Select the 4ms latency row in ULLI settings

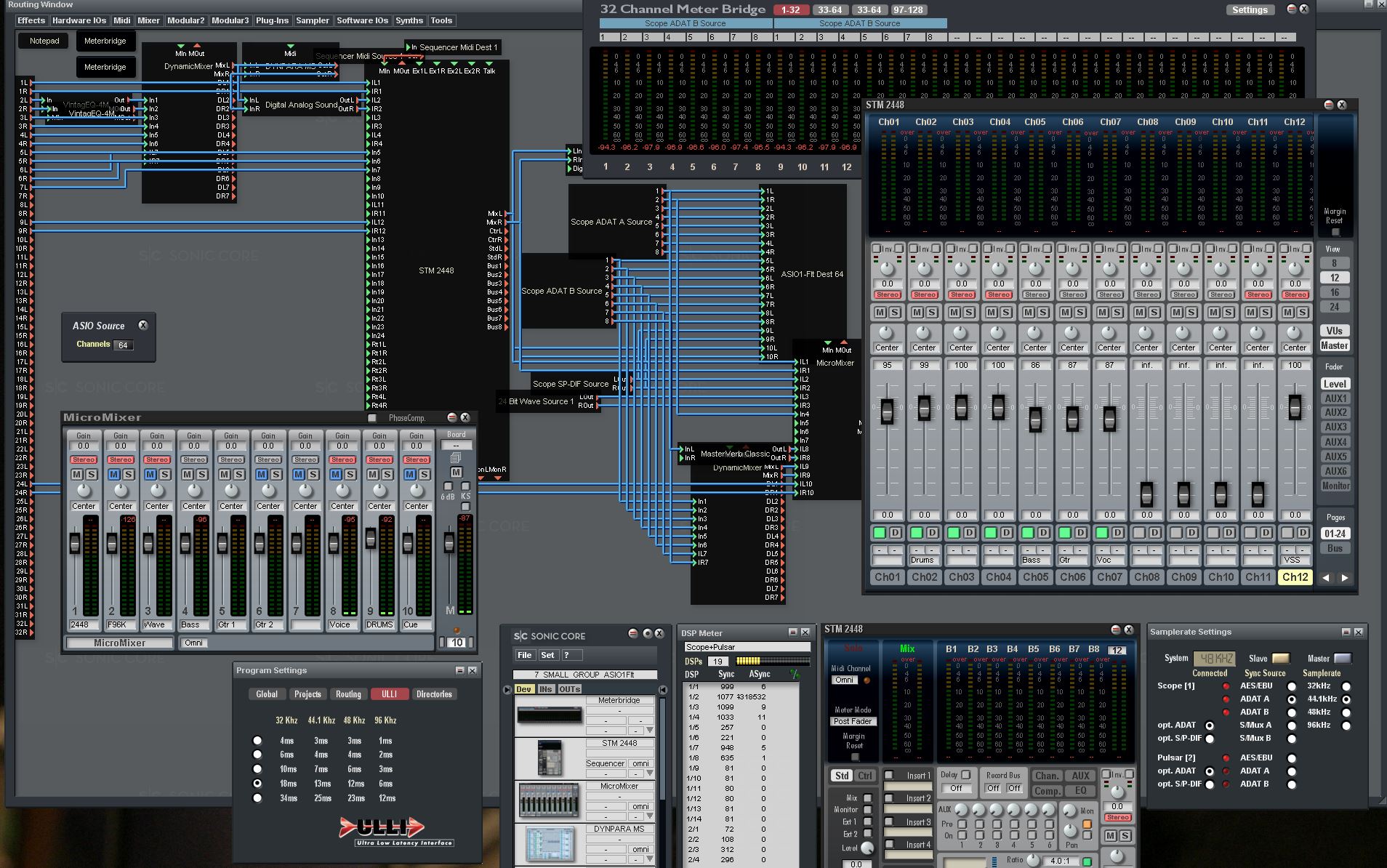pos(257,741)
